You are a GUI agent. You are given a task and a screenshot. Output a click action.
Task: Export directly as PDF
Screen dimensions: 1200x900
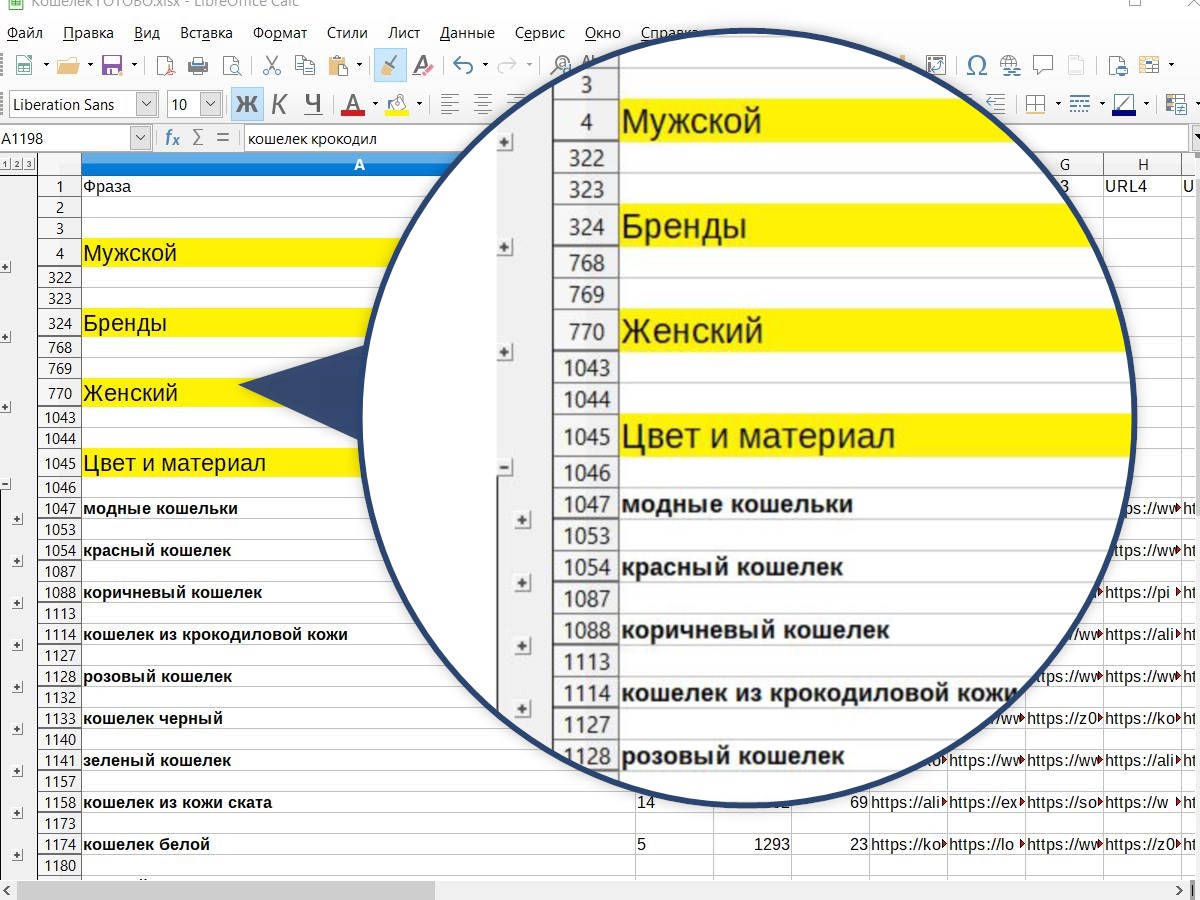click(166, 66)
